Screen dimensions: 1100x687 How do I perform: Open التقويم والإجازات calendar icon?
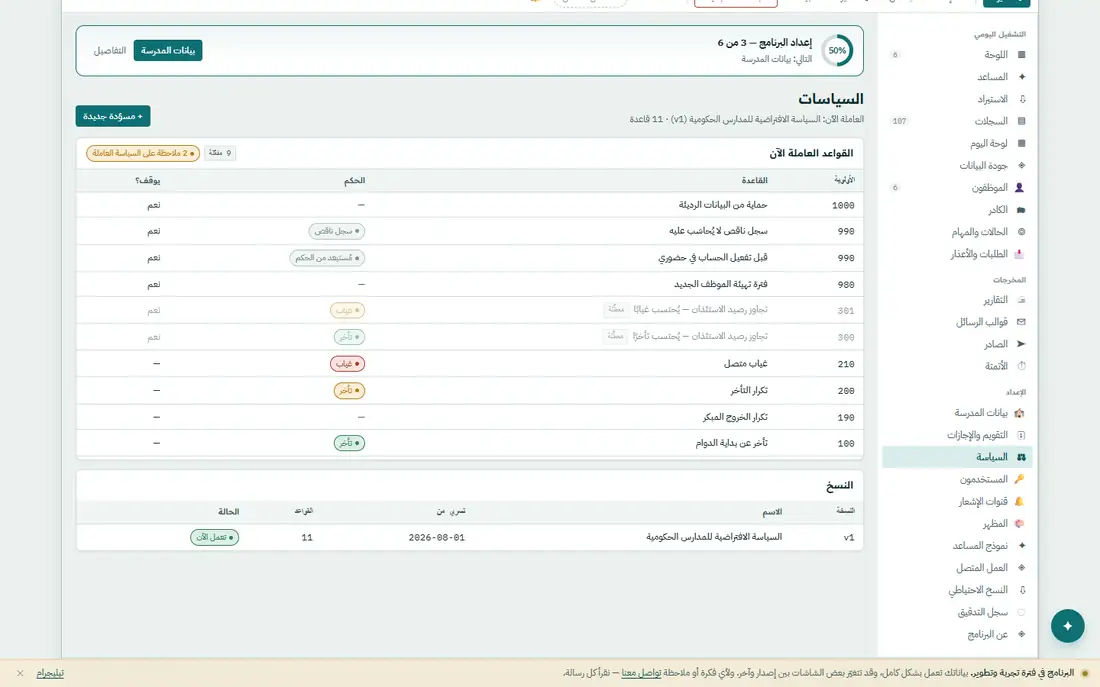click(x=1021, y=435)
